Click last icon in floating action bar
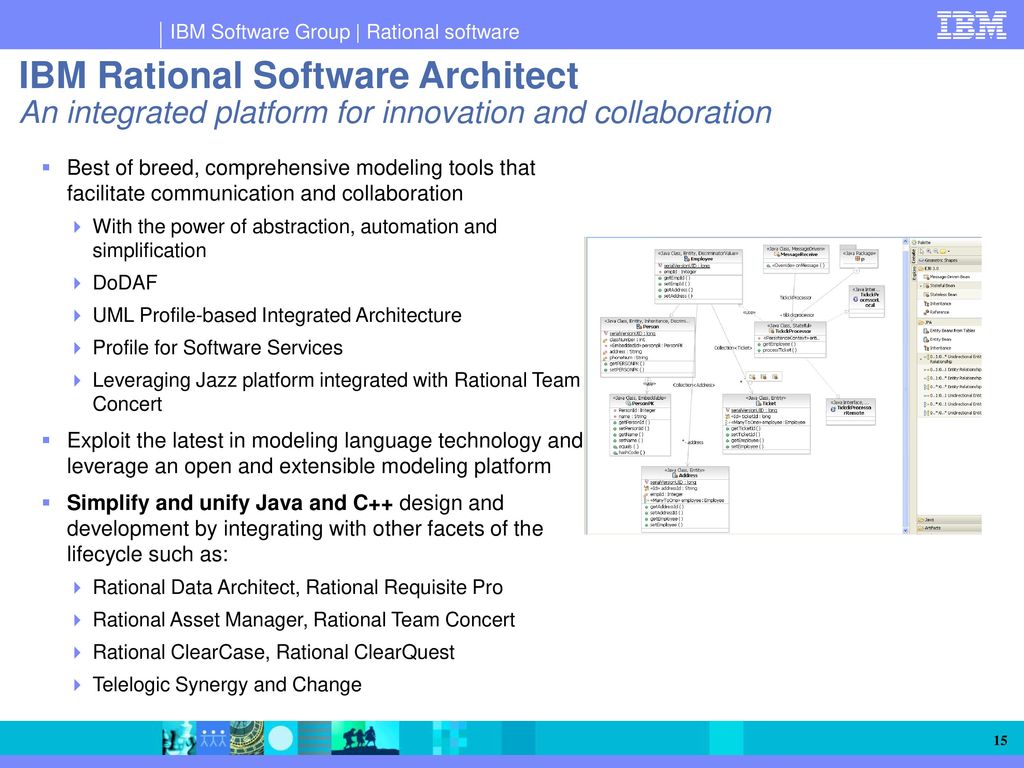Image resolution: width=1024 pixels, height=768 pixels. 775,377
